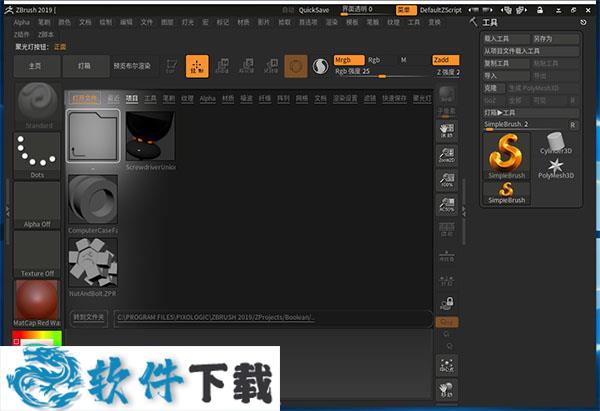Viewport: 600px width, 411px height.
Task: Select the large SimpleBrush tool icon
Action: tap(507, 156)
